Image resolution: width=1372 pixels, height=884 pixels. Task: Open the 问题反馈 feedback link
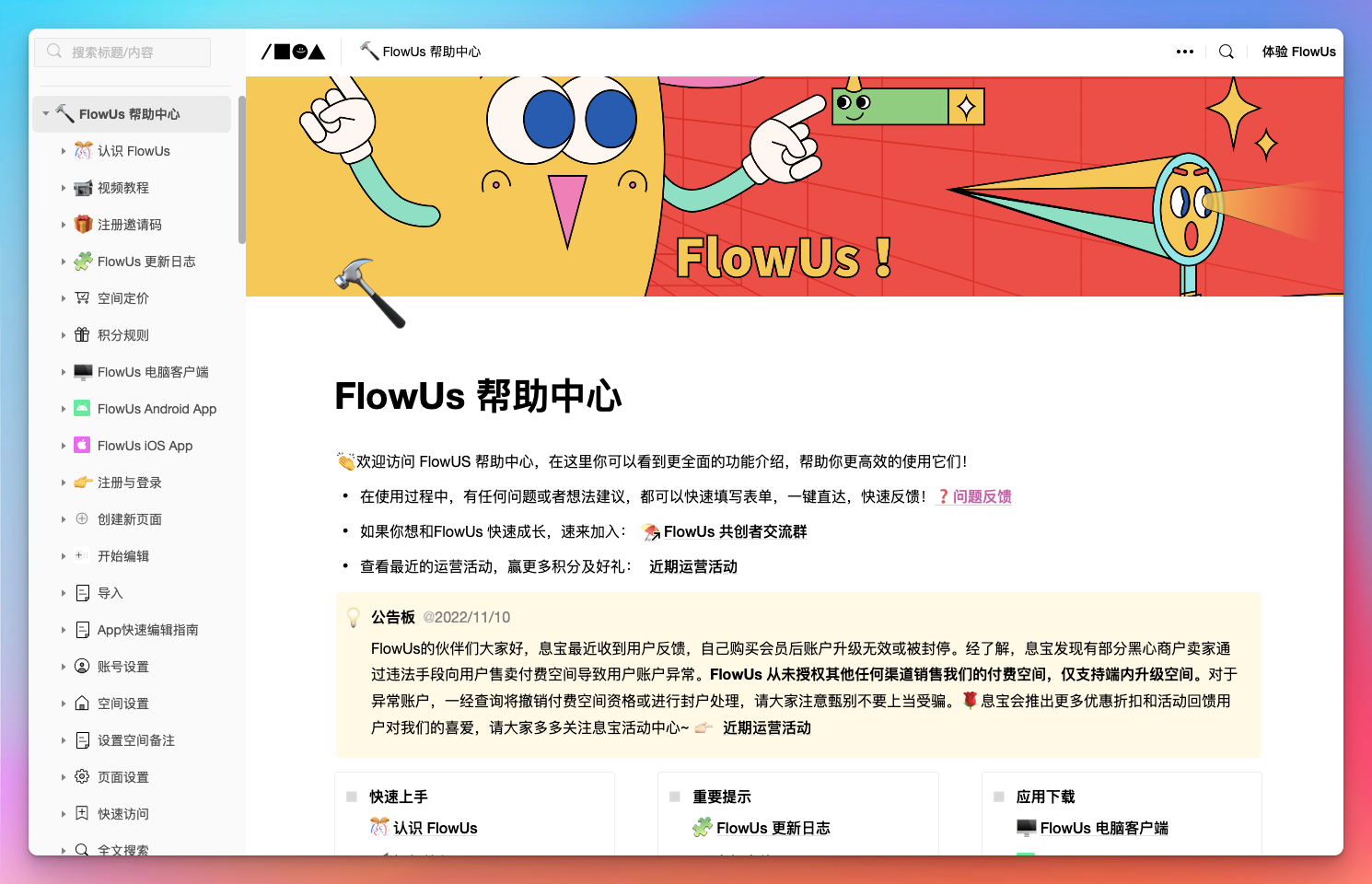[x=981, y=495]
